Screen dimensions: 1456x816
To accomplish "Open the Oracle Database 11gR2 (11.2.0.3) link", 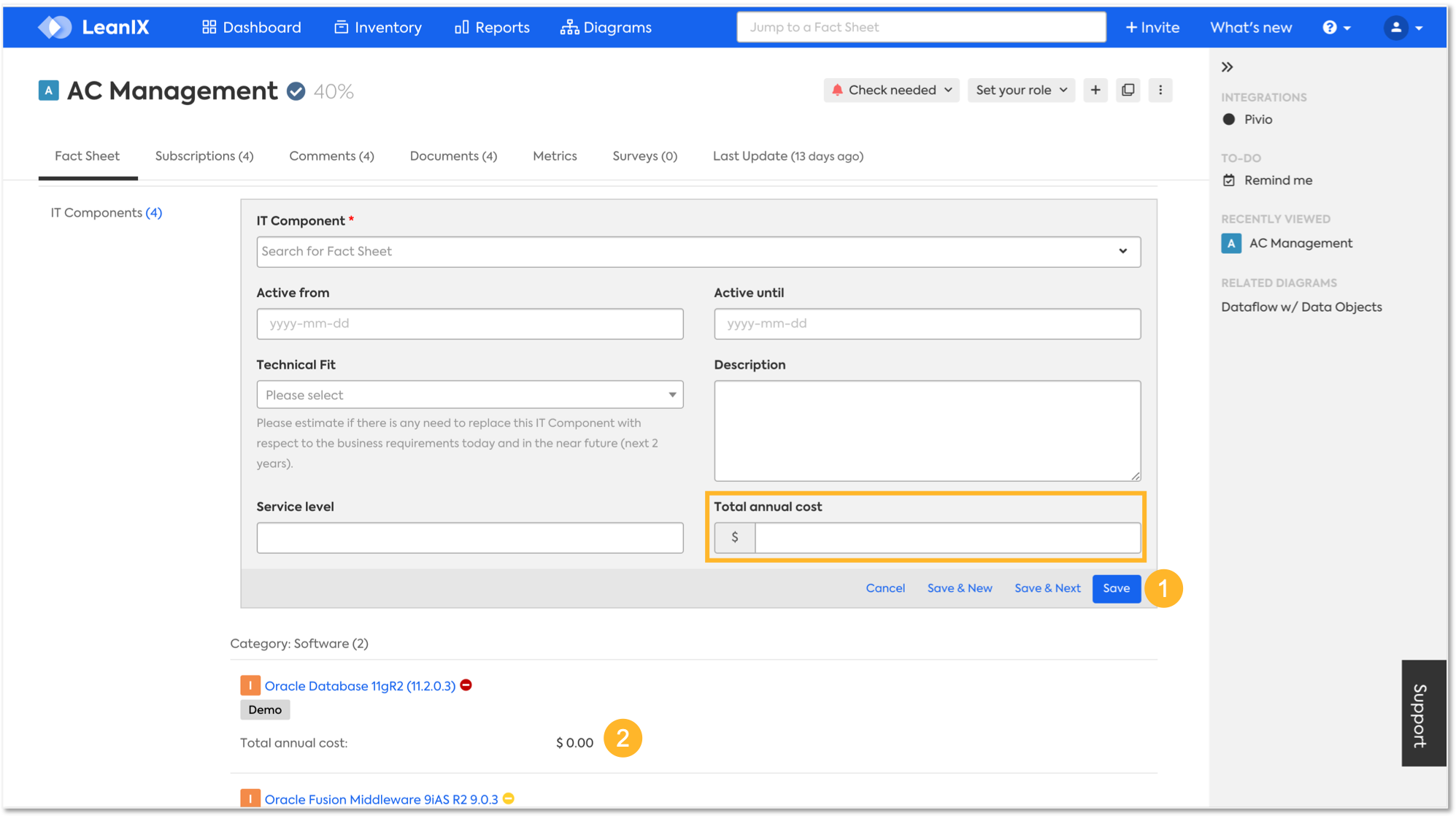I will point(360,686).
